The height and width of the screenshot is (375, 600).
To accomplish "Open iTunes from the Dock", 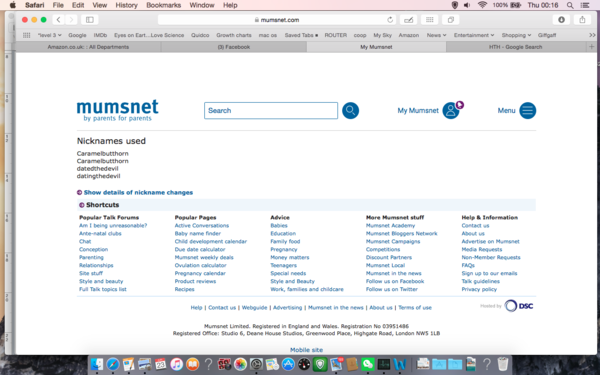I will [x=176, y=364].
